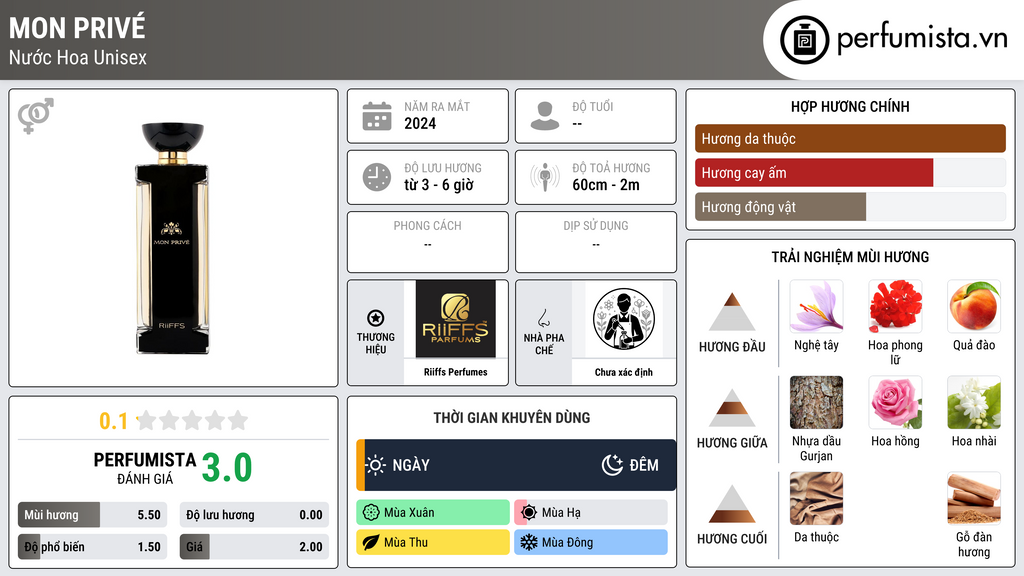Click the star rating row beside 0.1

click(x=193, y=420)
